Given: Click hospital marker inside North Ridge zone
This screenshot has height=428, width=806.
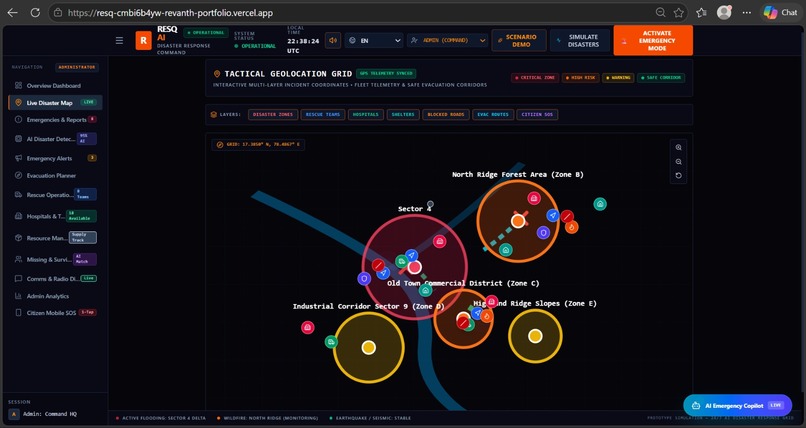Looking at the screenshot, I should [x=534, y=198].
